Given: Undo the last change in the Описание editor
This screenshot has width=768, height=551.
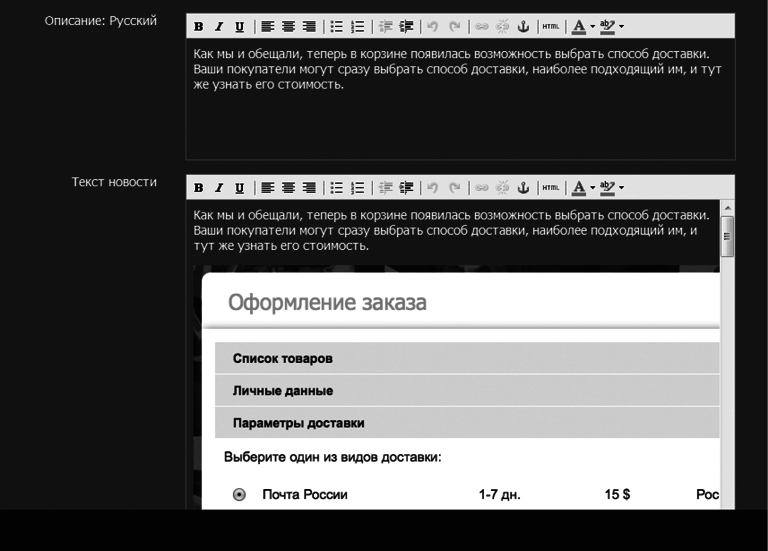Looking at the screenshot, I should [432, 26].
